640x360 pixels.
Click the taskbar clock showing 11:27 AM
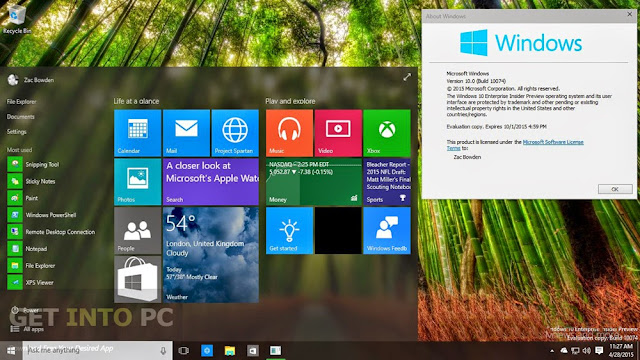(621, 351)
